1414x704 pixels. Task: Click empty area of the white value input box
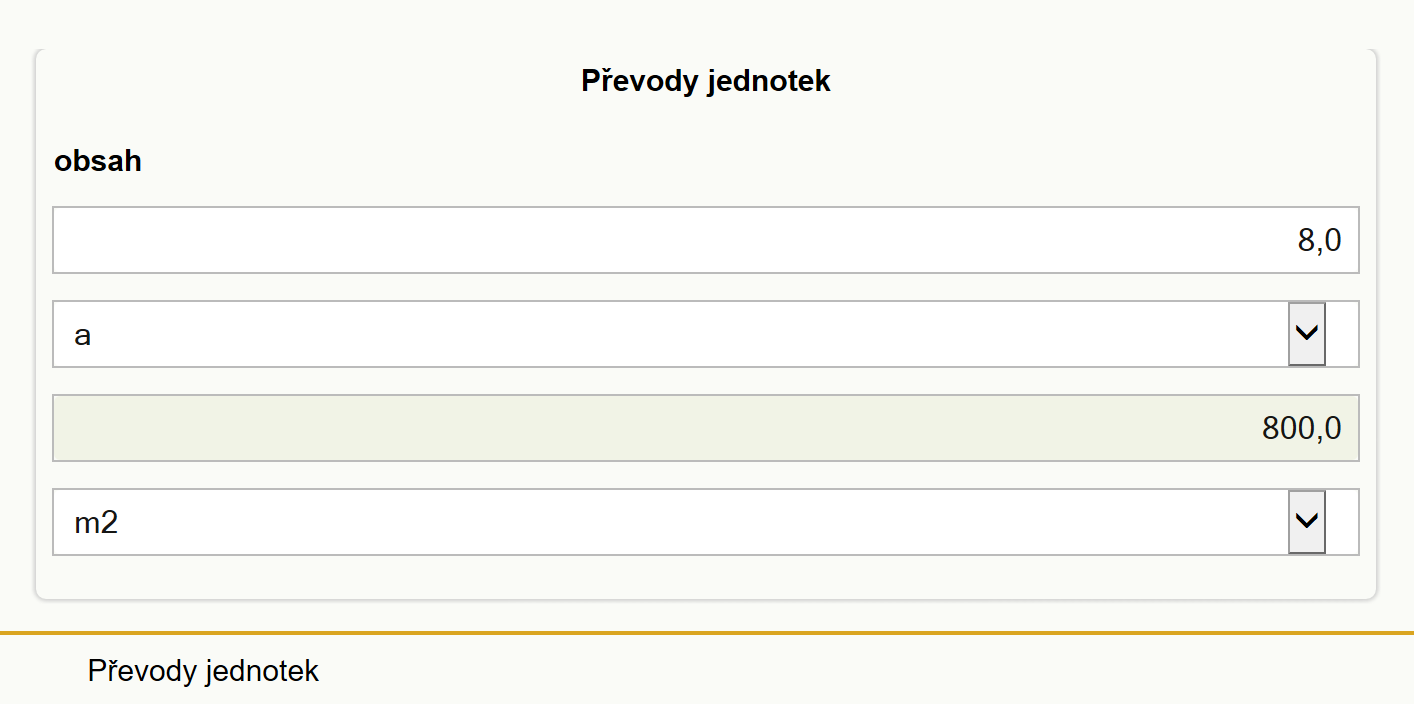(x=600, y=240)
